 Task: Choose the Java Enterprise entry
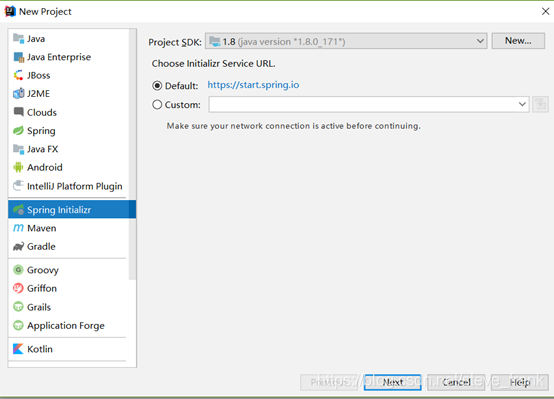tap(70, 57)
